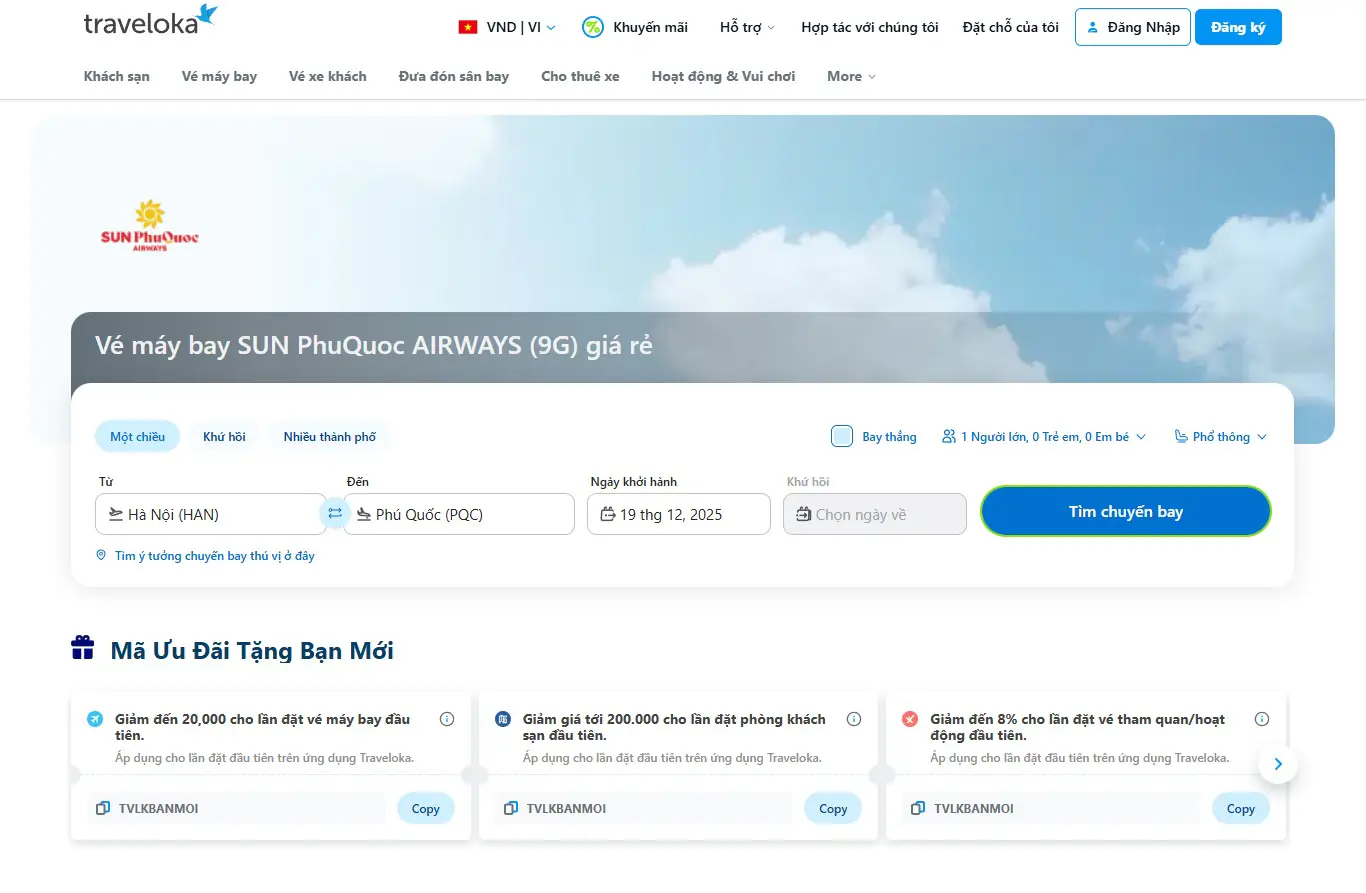The height and width of the screenshot is (893, 1366).
Task: Select the Nhiều thành phố trip type
Action: click(x=329, y=437)
